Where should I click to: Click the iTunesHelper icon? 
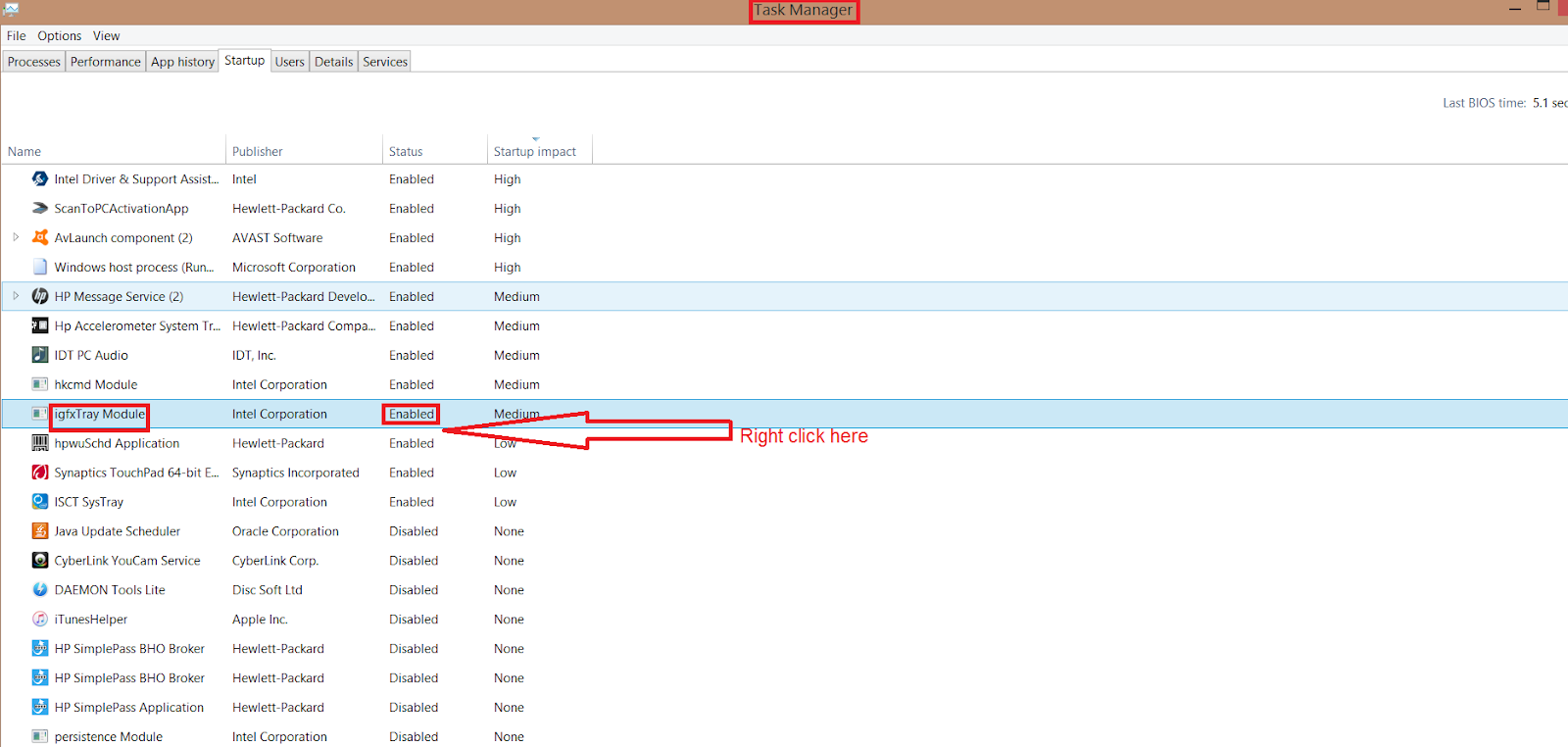40,619
